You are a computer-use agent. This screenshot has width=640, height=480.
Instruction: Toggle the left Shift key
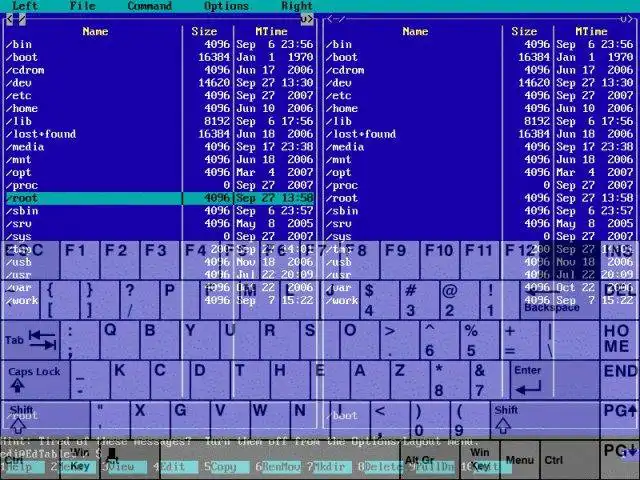45,420
